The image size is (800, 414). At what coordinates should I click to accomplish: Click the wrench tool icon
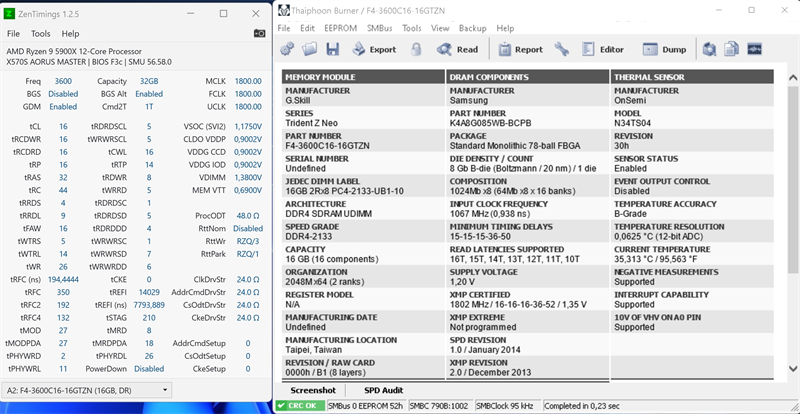click(562, 49)
